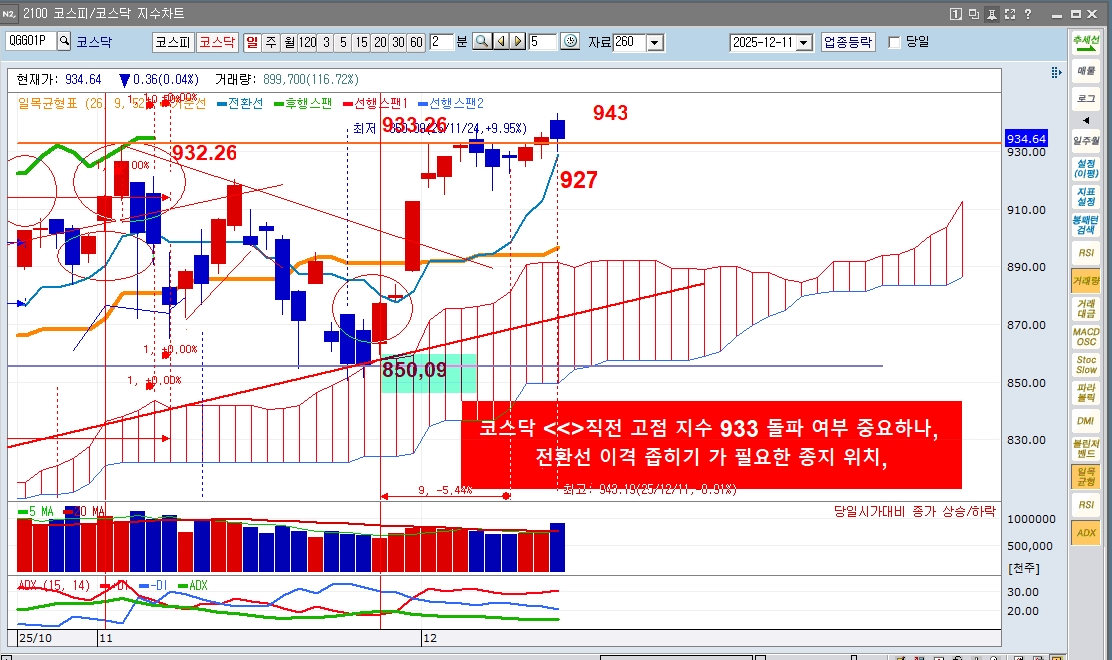1112x660 pixels.
Task: Switch to 로그 log scale
Action: click(x=1086, y=99)
